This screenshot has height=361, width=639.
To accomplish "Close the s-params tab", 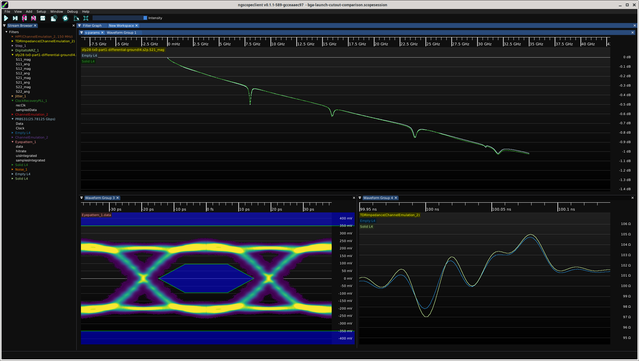I will tap(102, 33).
